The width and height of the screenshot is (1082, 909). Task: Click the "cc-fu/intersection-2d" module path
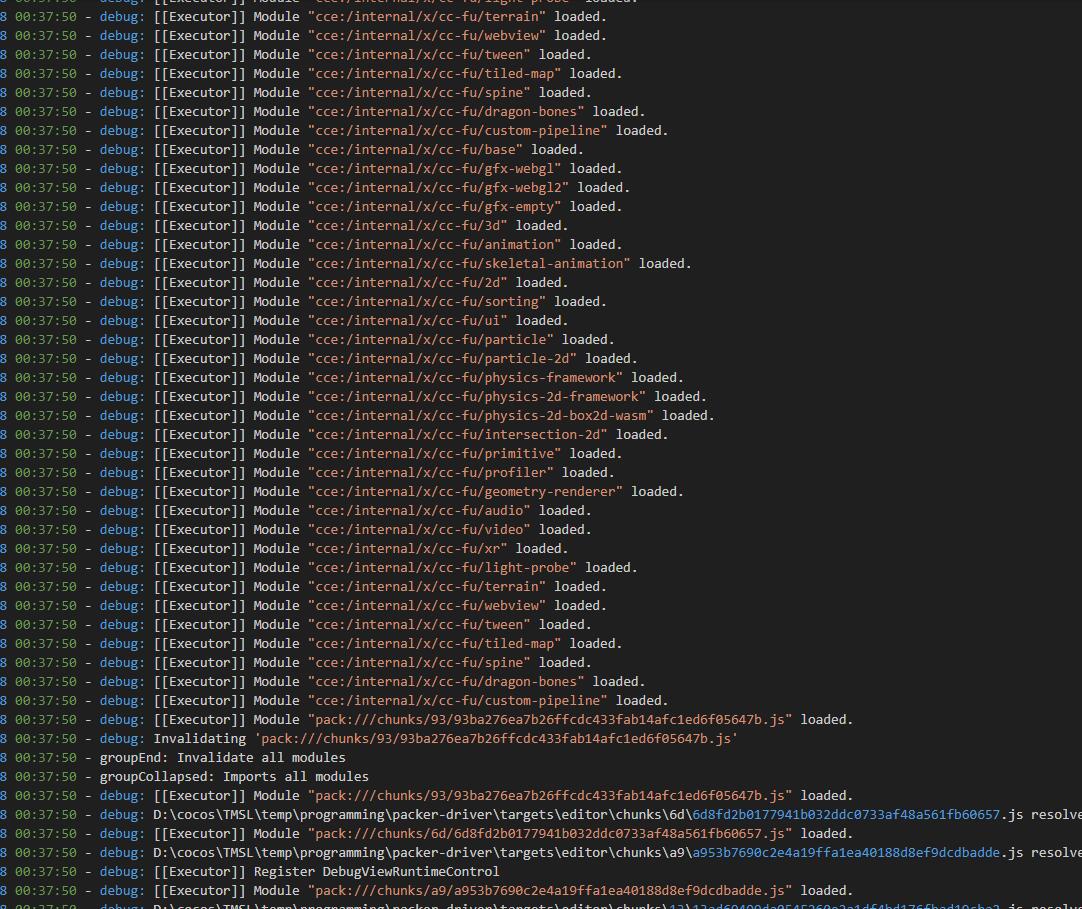(x=458, y=435)
